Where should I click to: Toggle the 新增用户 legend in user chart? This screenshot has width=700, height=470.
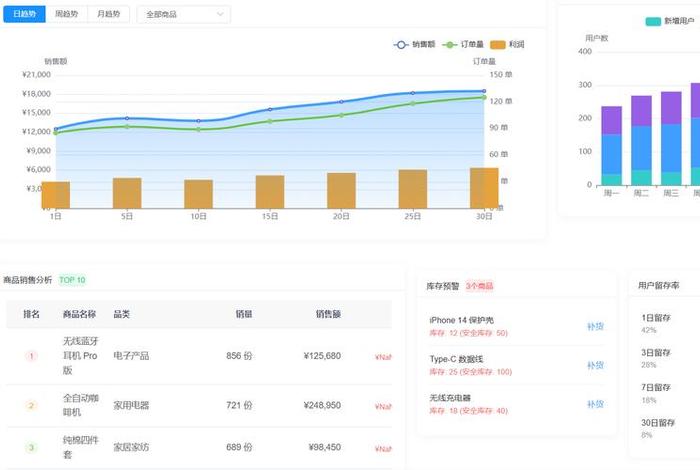(x=670, y=21)
